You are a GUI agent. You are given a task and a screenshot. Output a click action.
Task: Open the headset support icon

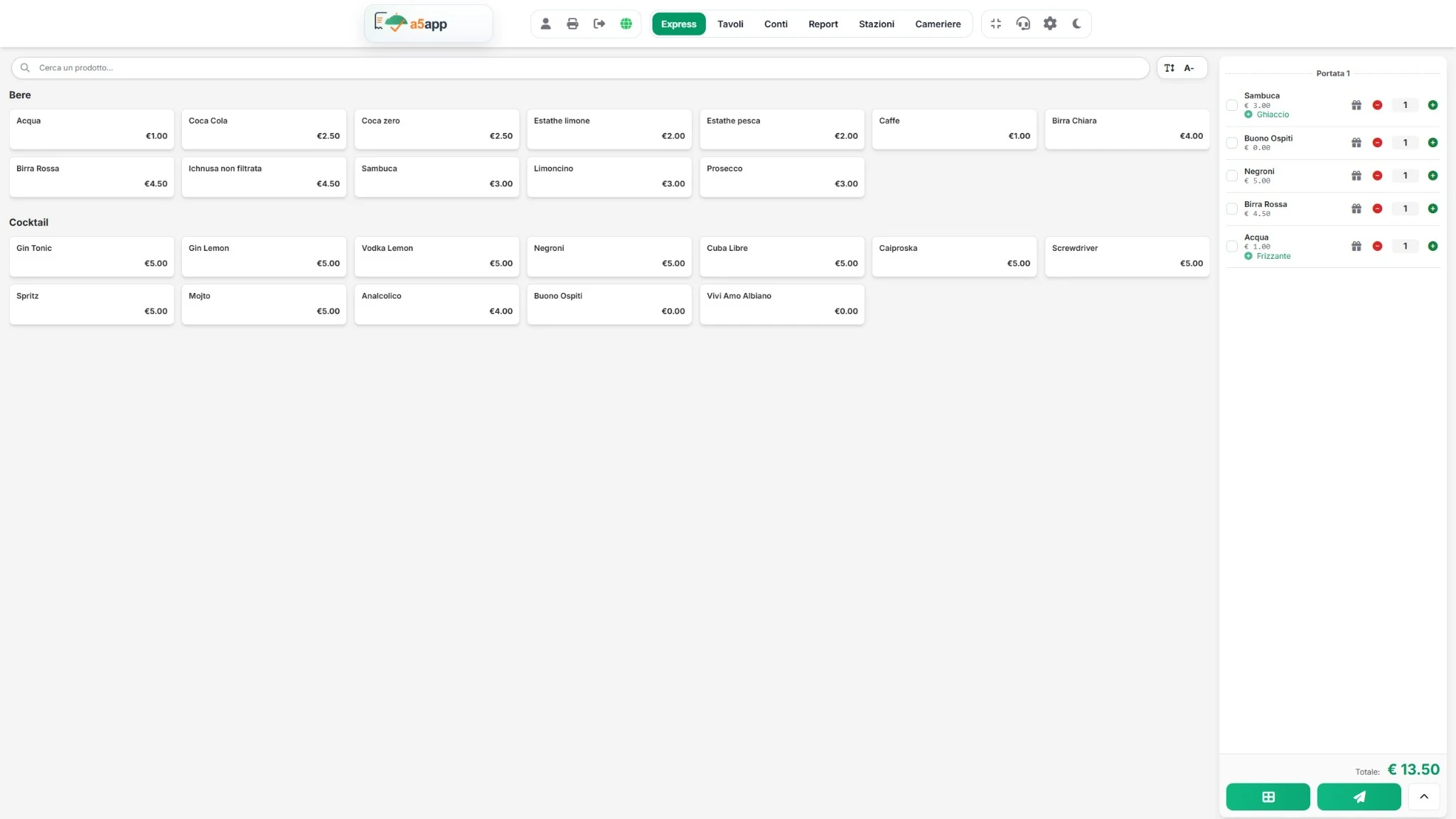[1023, 23]
